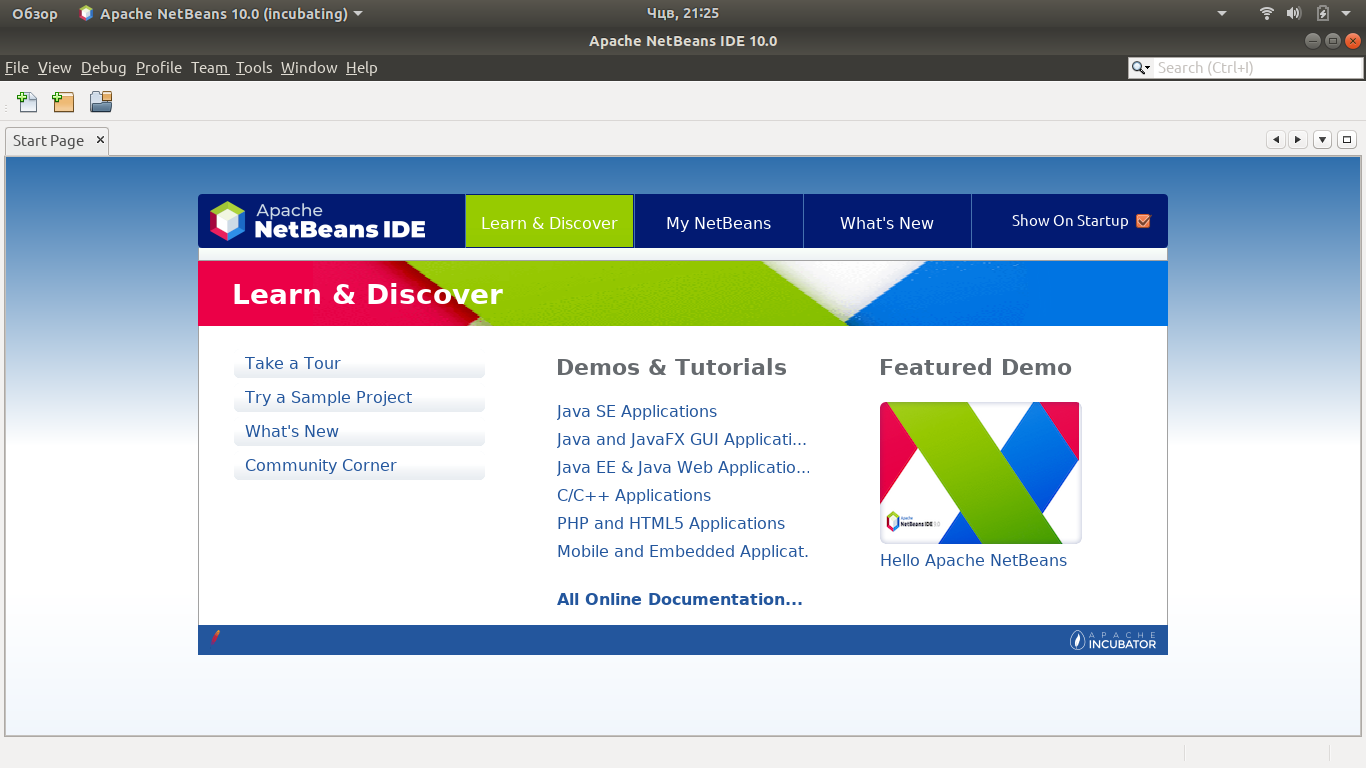
Task: Open the Tools menu
Action: coord(254,68)
